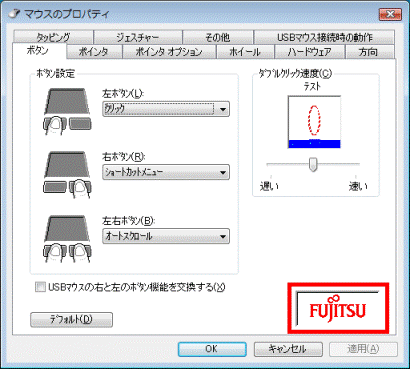Confirm with the OK button
Screen dimensions: 410x369
[x=212, y=349]
